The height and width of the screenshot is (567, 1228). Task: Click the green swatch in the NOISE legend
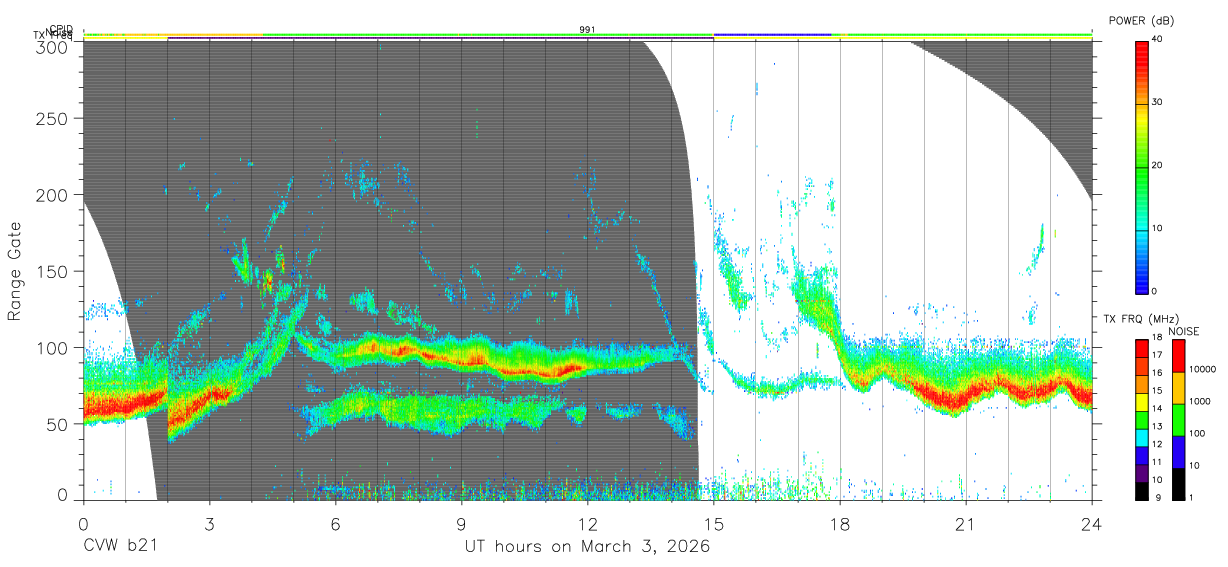click(1179, 418)
